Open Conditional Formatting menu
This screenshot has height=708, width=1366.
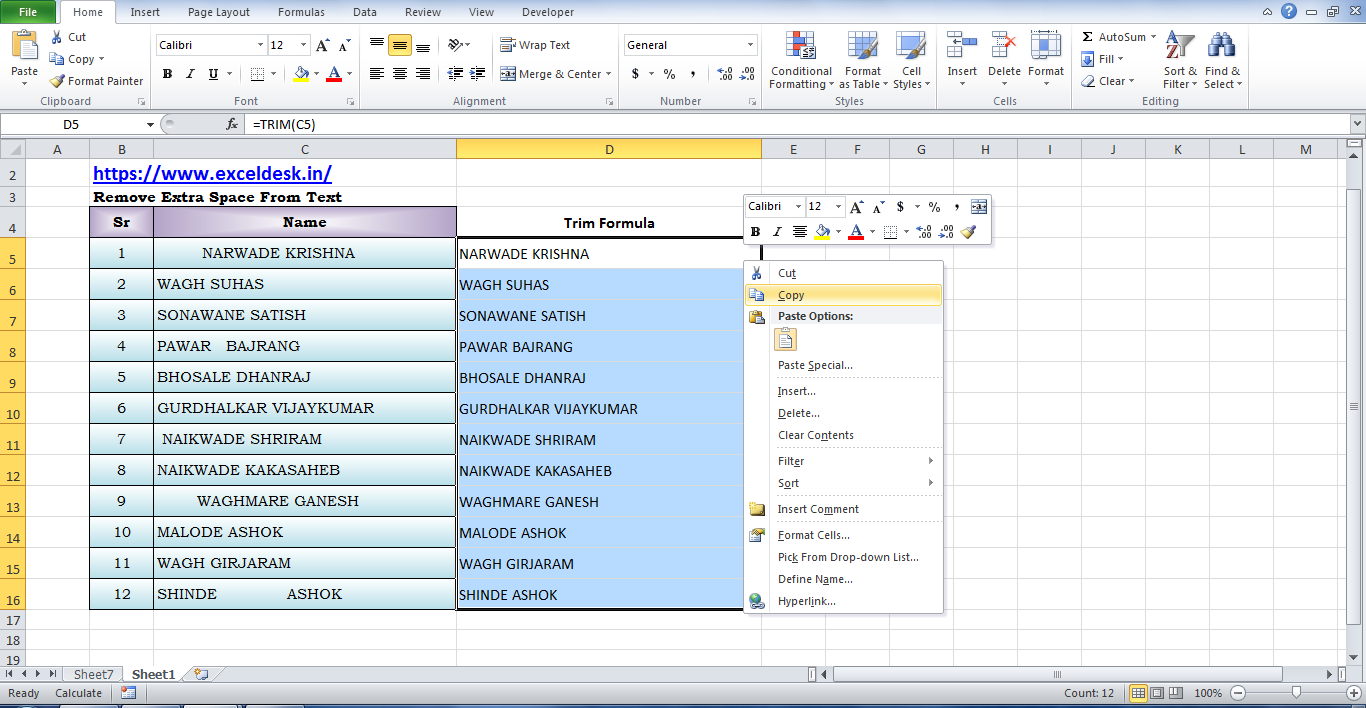point(801,60)
